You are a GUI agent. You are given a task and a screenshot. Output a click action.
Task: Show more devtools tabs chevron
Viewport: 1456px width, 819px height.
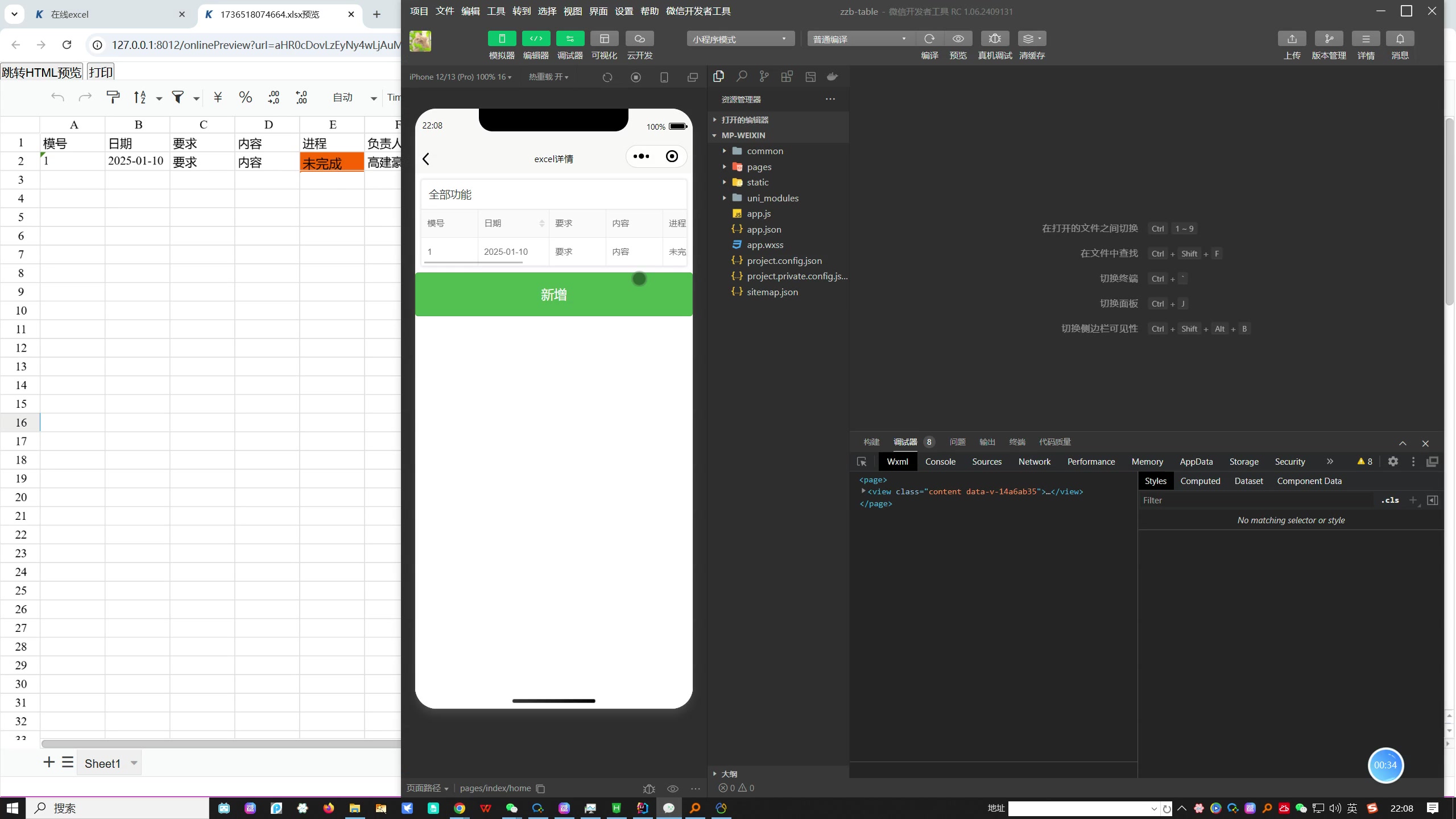point(1330,461)
